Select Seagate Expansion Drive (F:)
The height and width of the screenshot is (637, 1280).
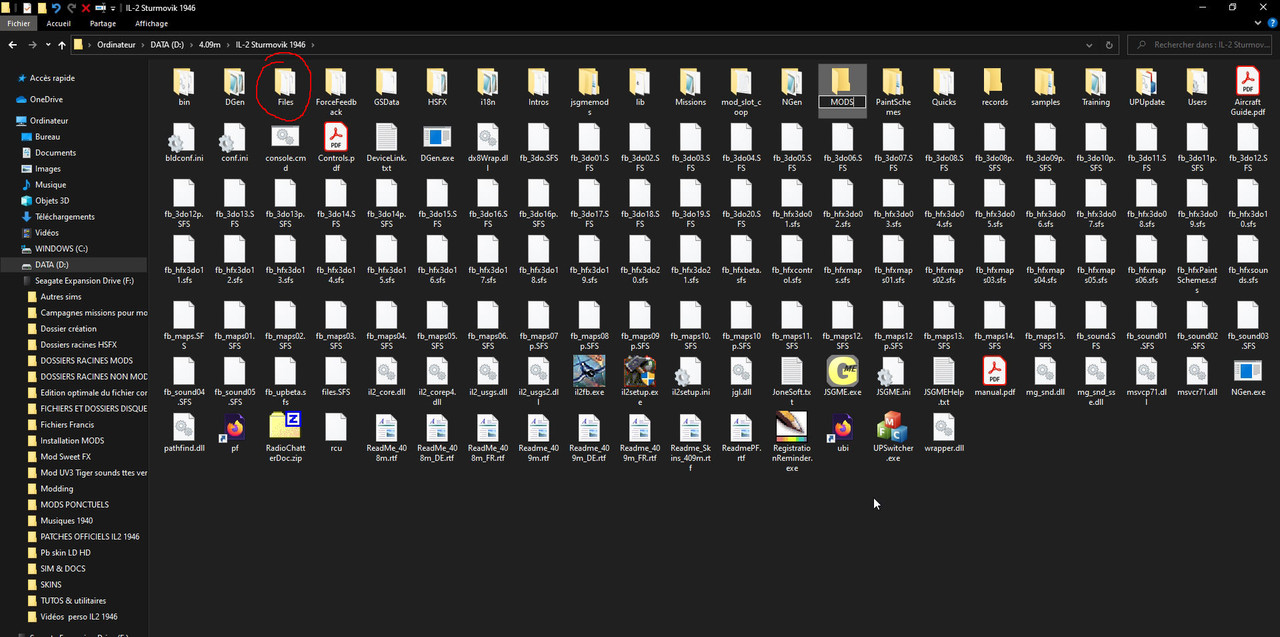(84, 281)
